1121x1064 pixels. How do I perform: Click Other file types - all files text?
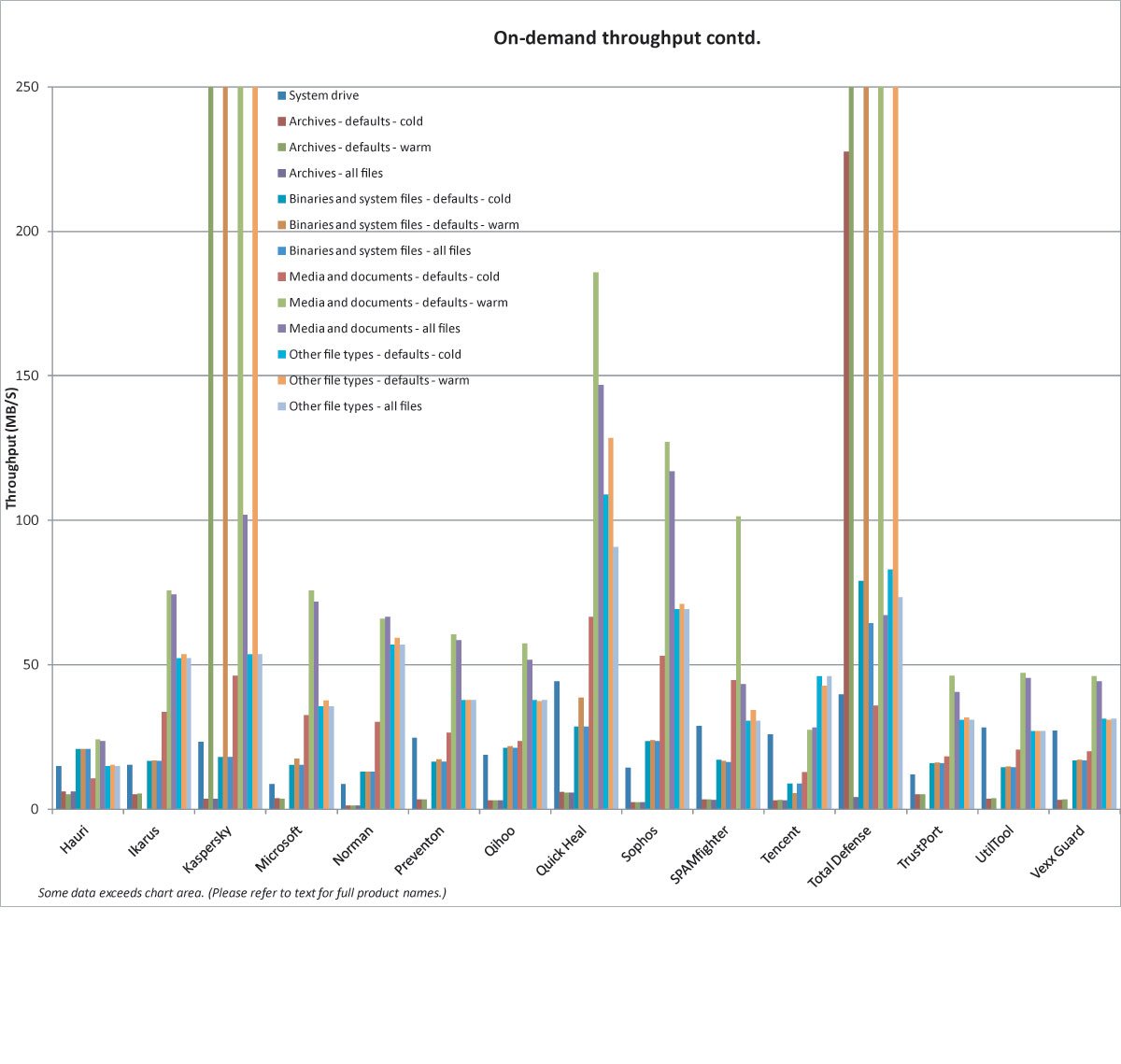355,406
